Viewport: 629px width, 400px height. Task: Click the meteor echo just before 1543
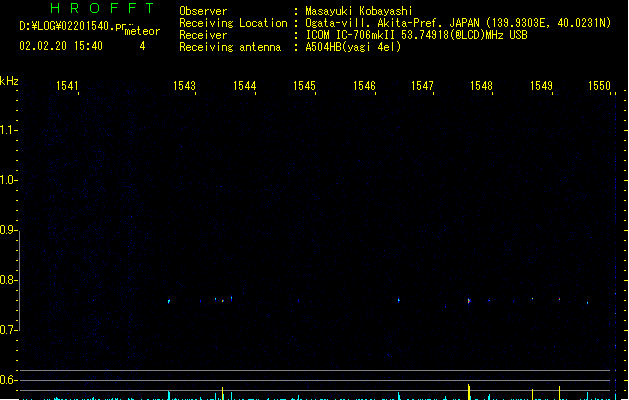[x=169, y=301]
